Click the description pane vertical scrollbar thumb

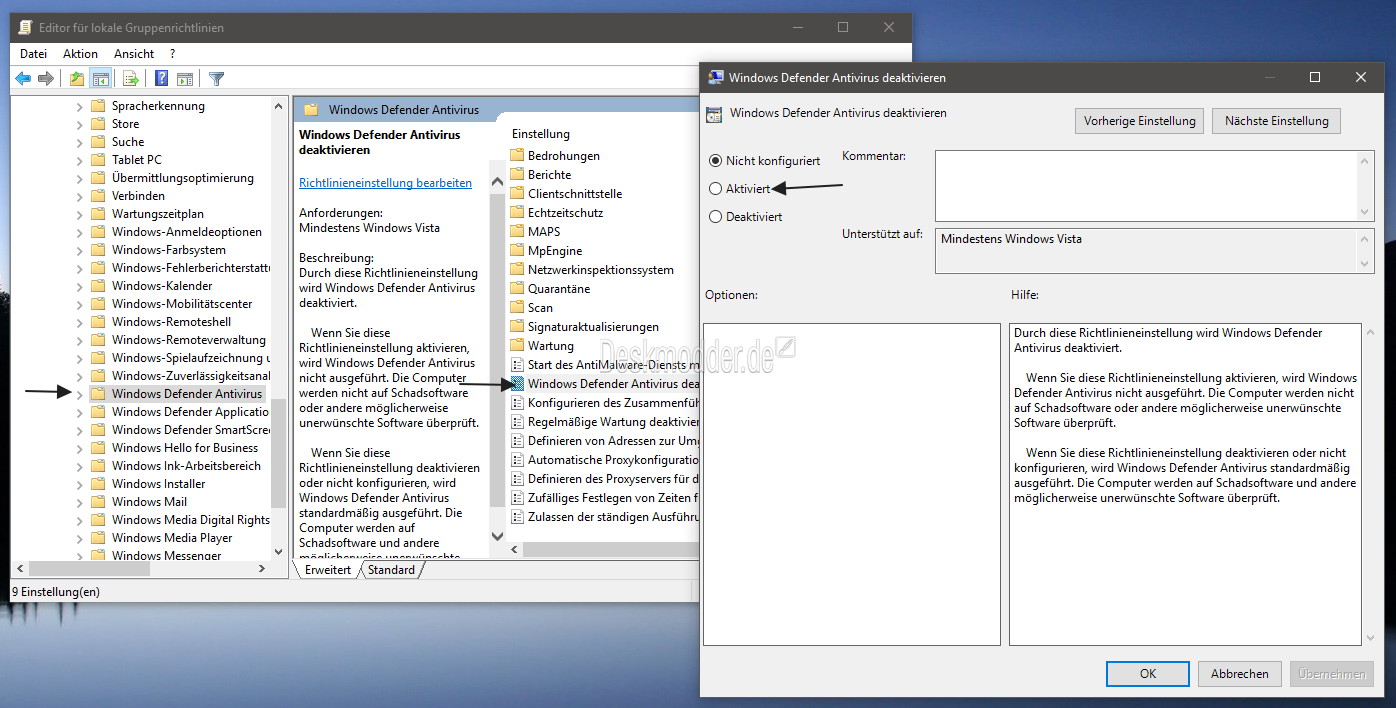click(497, 348)
